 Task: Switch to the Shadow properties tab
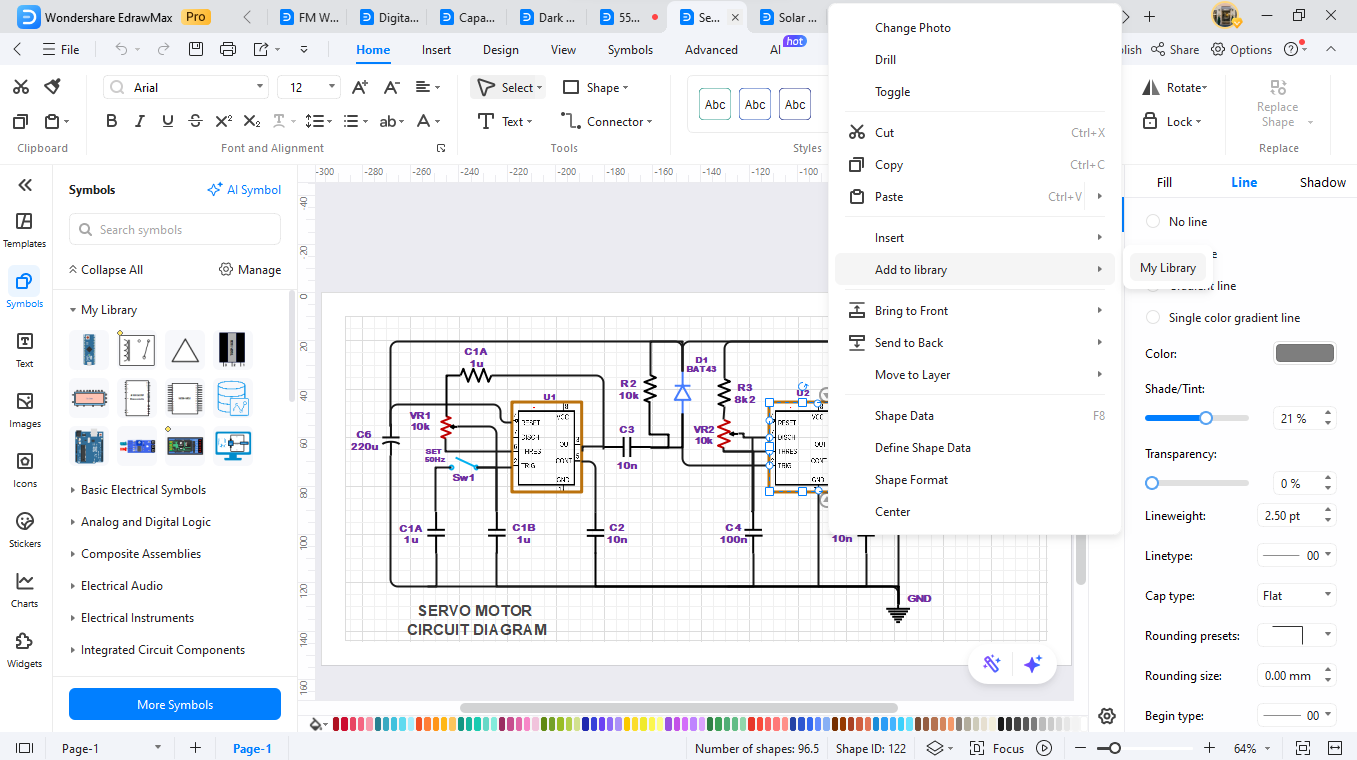(x=1322, y=182)
